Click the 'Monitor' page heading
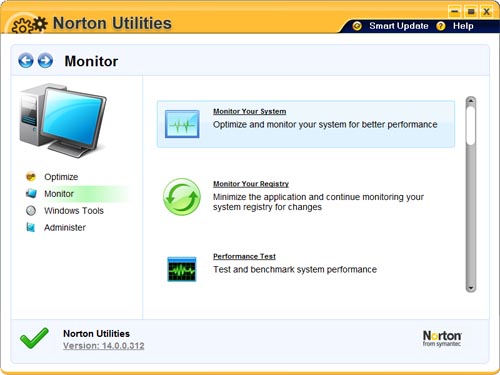Viewport: 500px width, 375px height. [91, 61]
